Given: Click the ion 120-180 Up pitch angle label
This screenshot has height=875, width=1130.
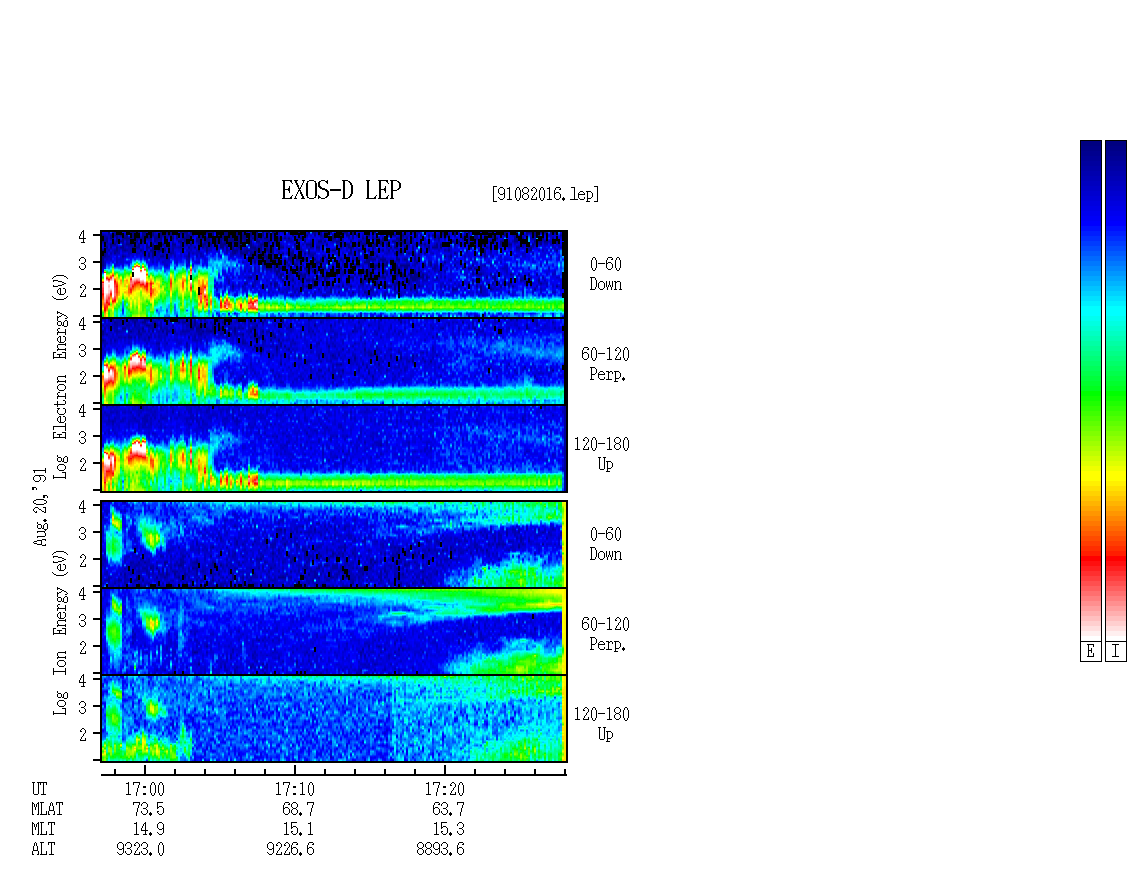Looking at the screenshot, I should point(602,724).
